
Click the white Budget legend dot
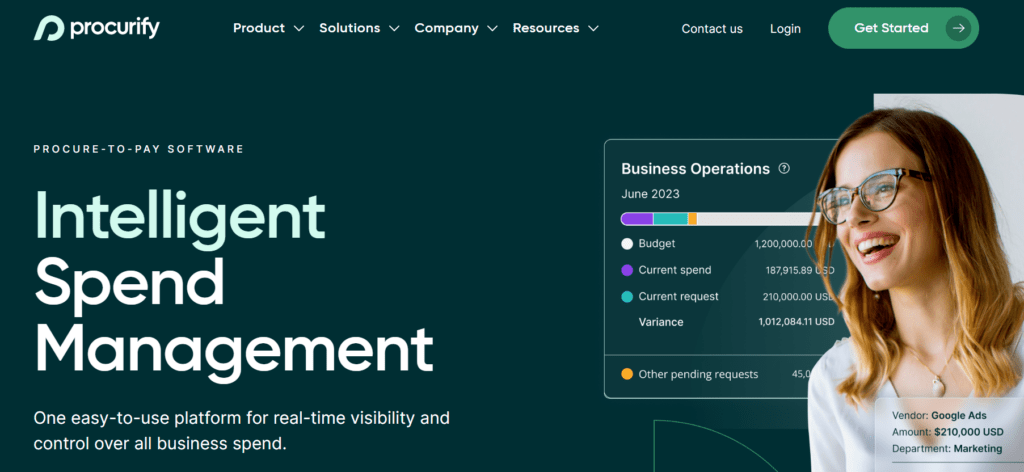tap(627, 244)
